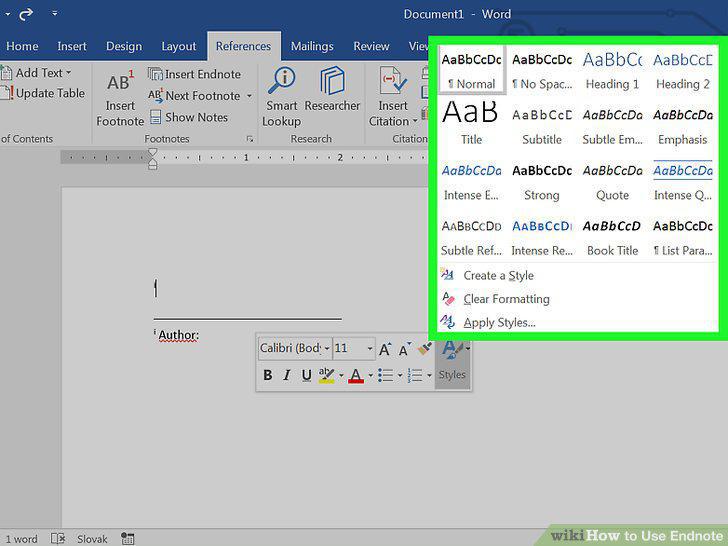
Task: Toggle Italic formatting
Action: pyautogui.click(x=287, y=375)
